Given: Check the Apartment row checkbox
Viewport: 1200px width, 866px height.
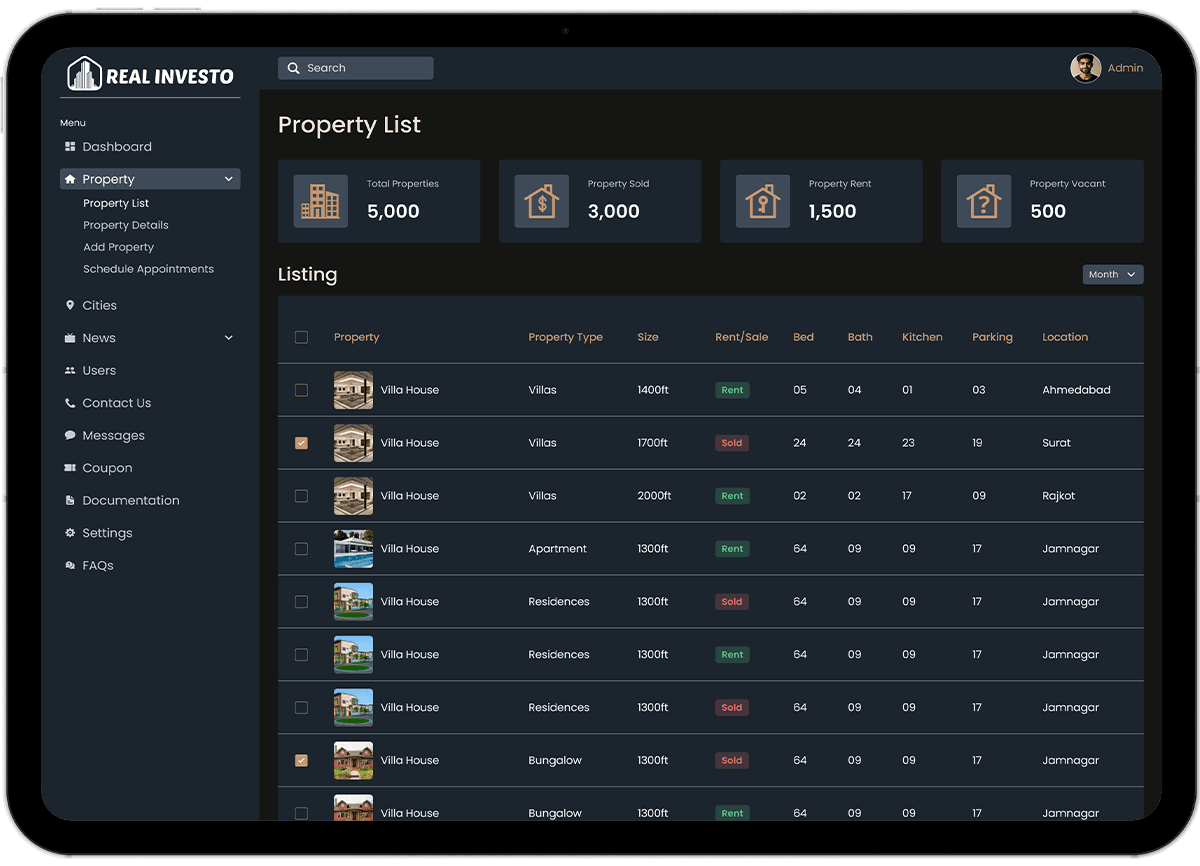Looking at the screenshot, I should [301, 549].
